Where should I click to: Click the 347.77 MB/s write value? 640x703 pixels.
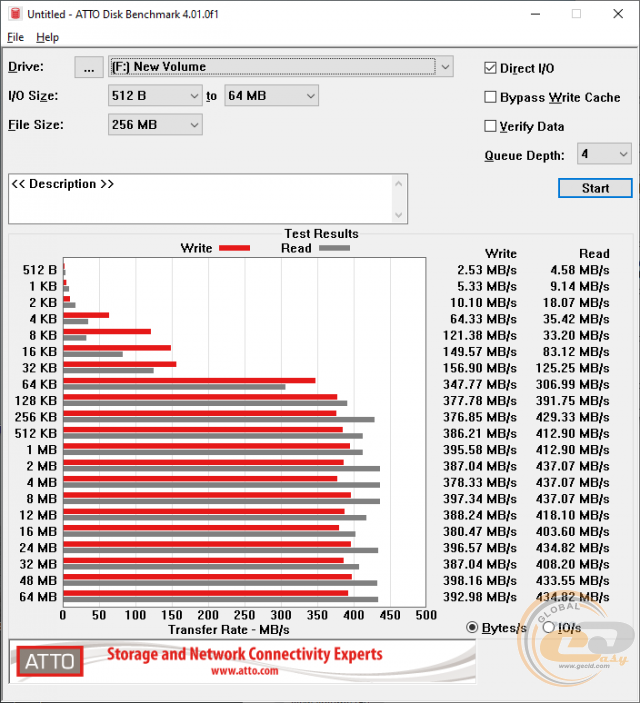click(x=479, y=385)
